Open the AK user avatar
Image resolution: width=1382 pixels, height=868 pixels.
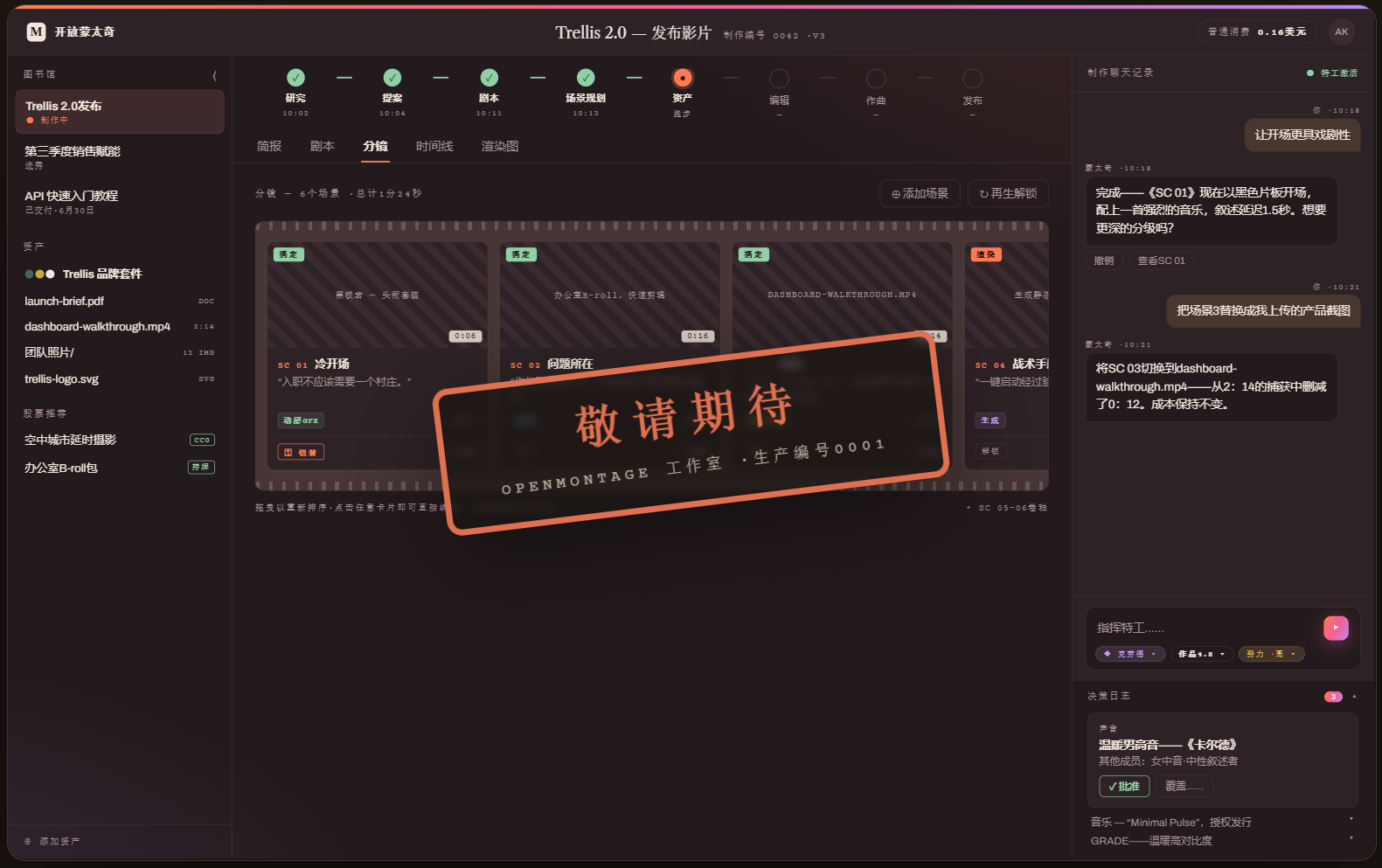(x=1341, y=32)
